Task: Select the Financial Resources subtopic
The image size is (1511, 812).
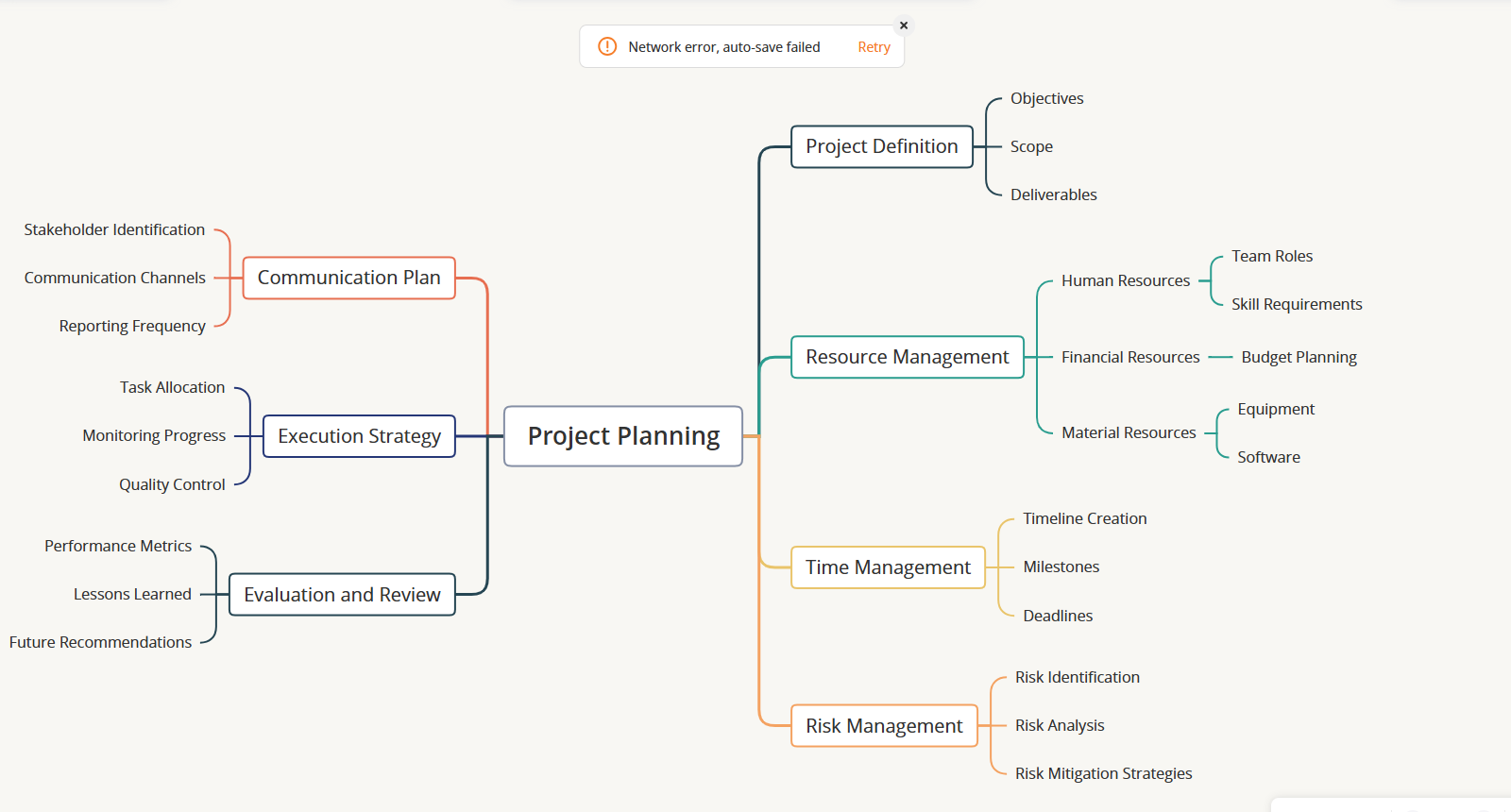Action: pos(1129,357)
